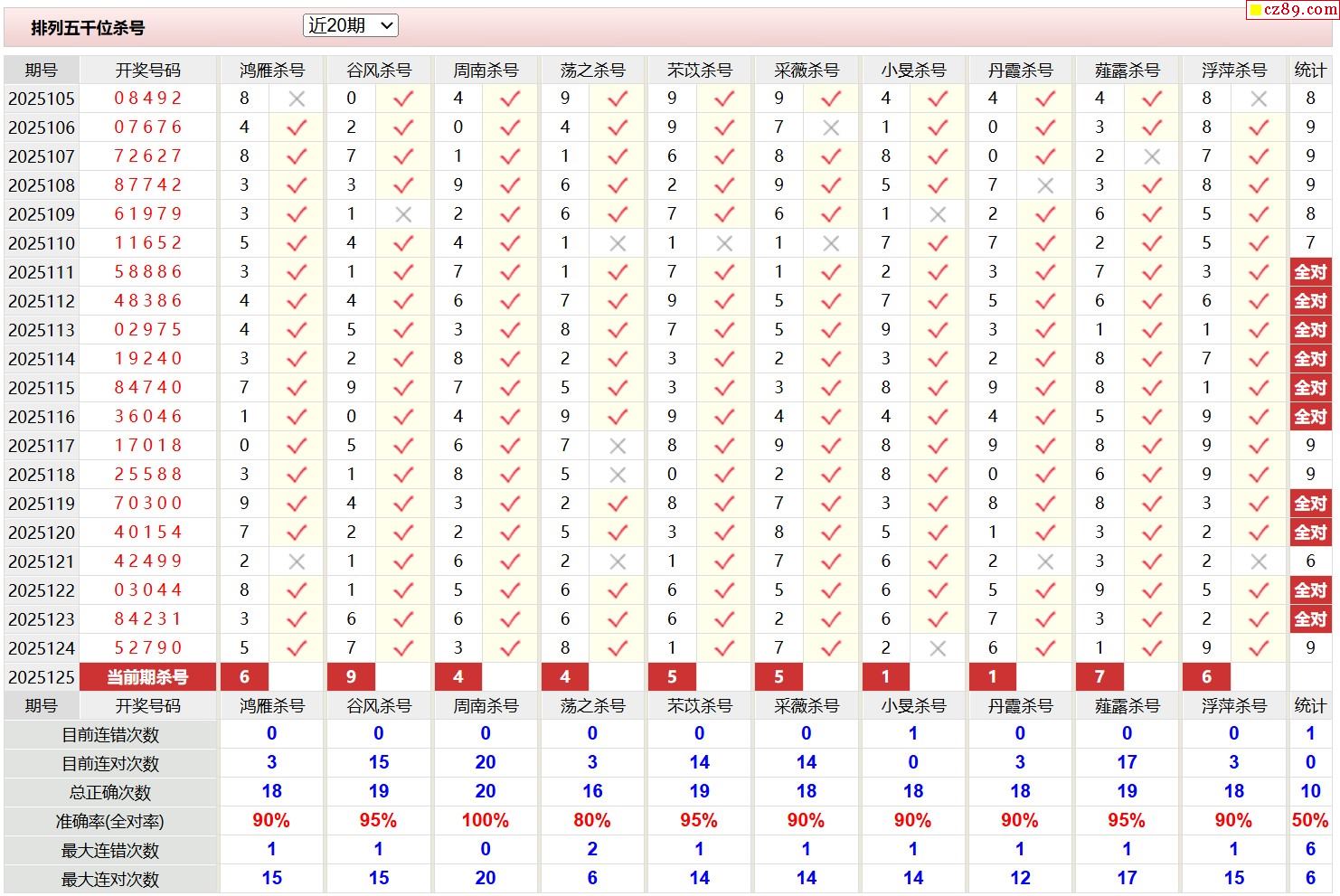Viewport: 1340px width, 896px height.
Task: Click the X mark for 2025107 蒹葭杀号
Action: [1152, 156]
